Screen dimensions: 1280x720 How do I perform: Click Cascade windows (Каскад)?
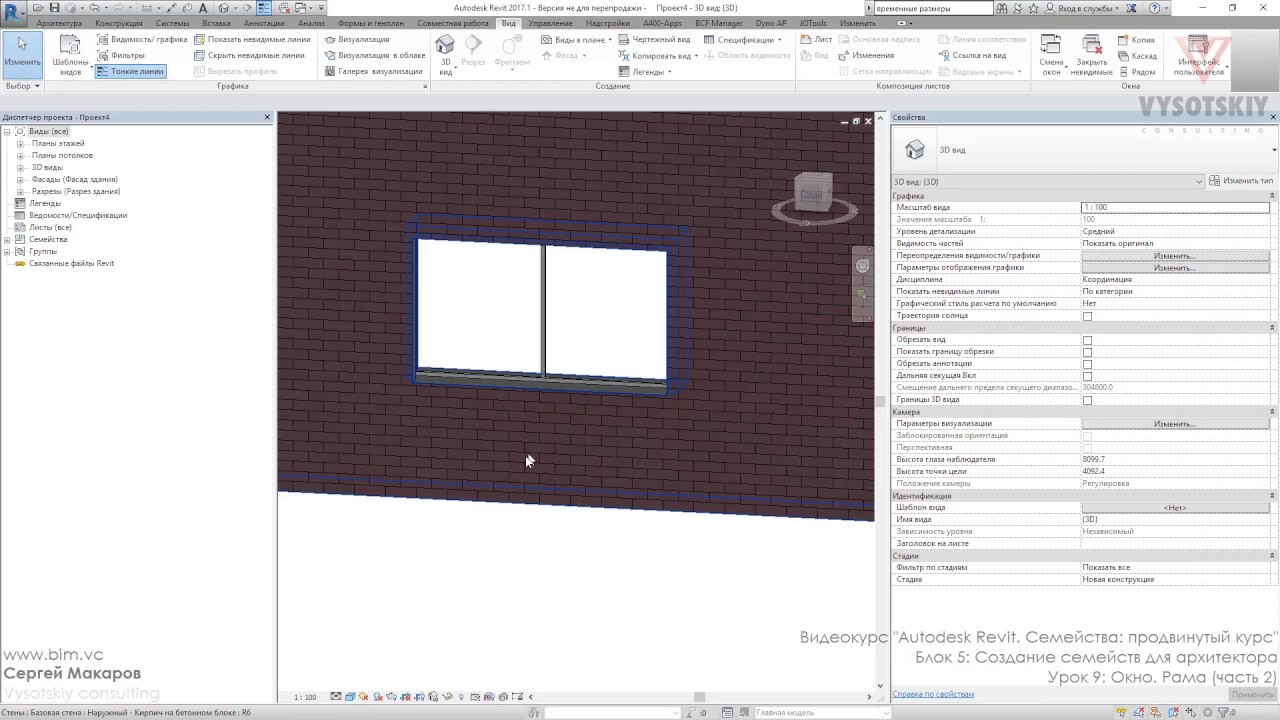(1136, 56)
